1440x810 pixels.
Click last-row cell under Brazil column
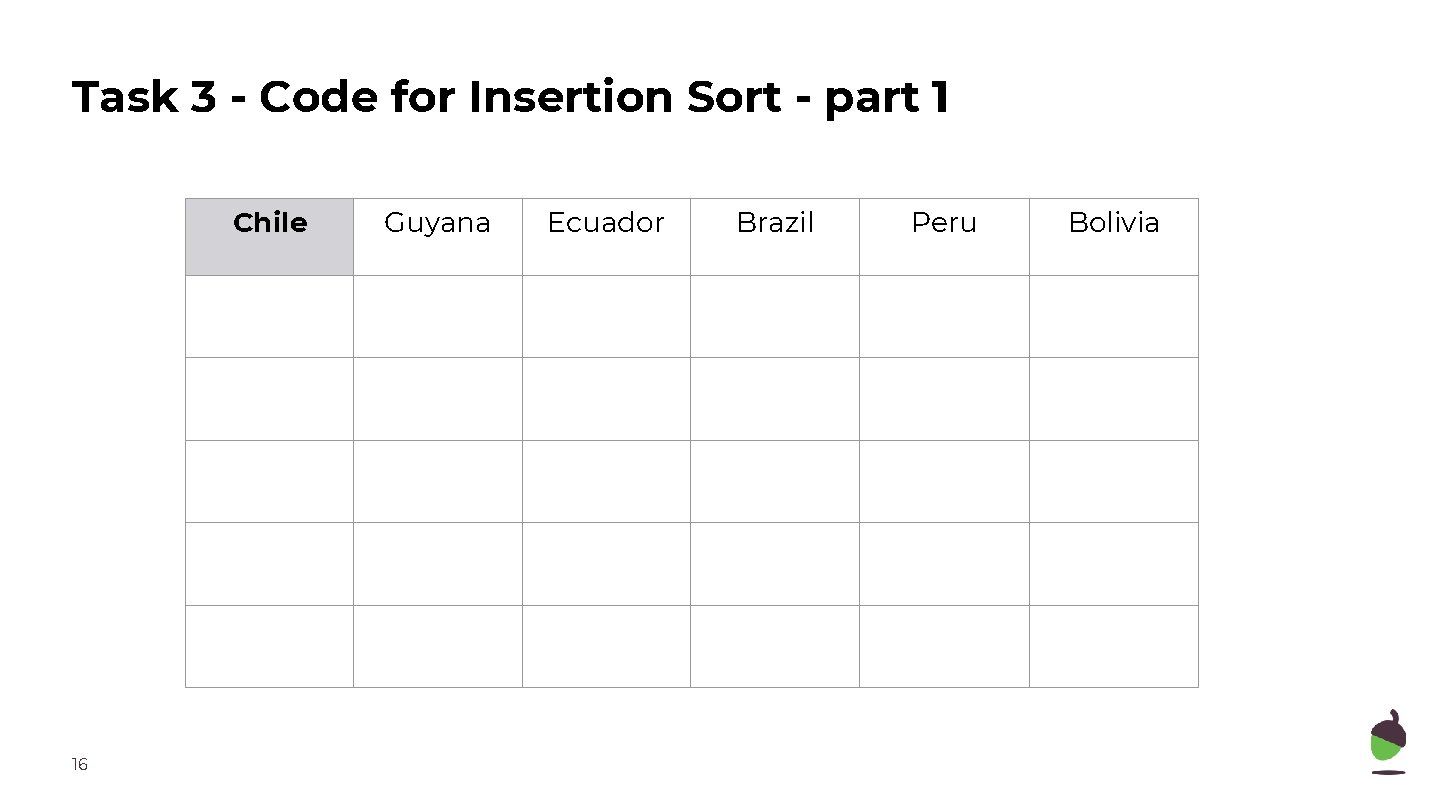click(x=775, y=646)
